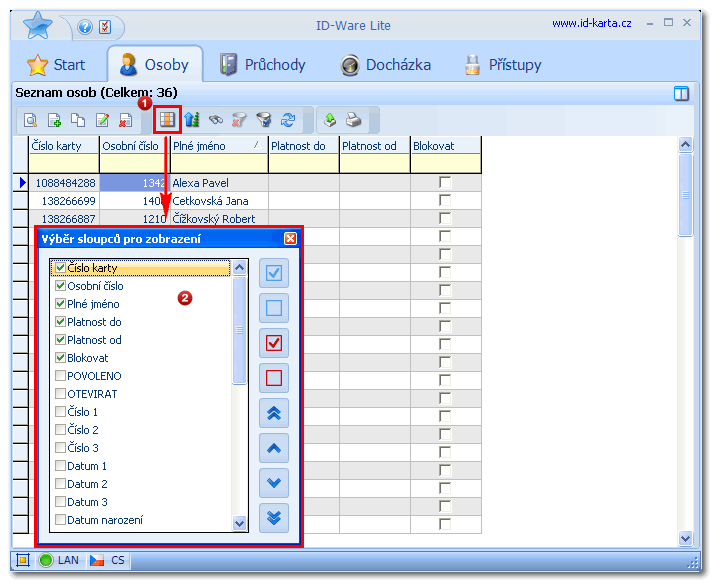Click the Číslo karty filter field
The image size is (713, 583).
[64, 163]
